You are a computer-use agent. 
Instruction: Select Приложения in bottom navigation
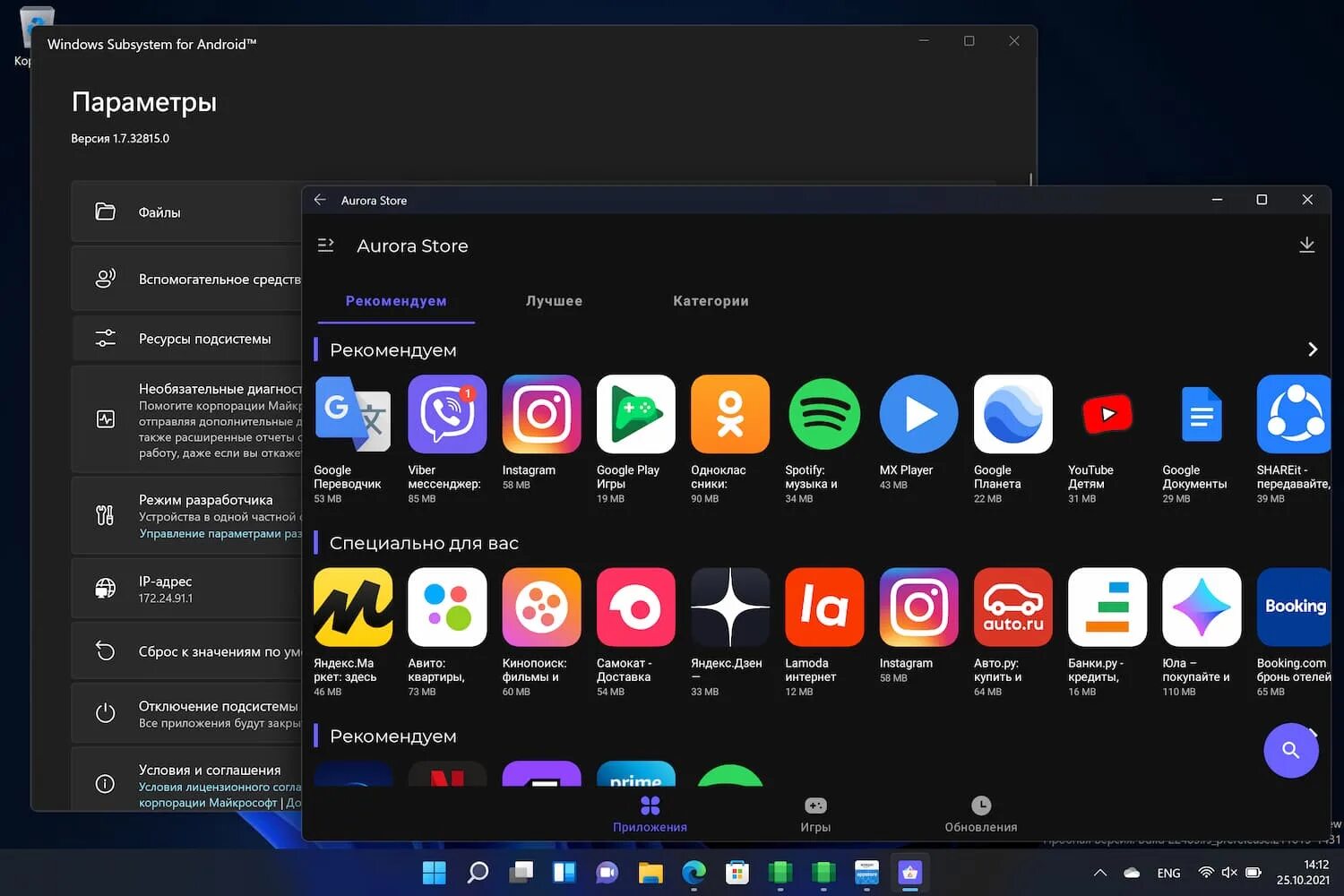click(650, 814)
